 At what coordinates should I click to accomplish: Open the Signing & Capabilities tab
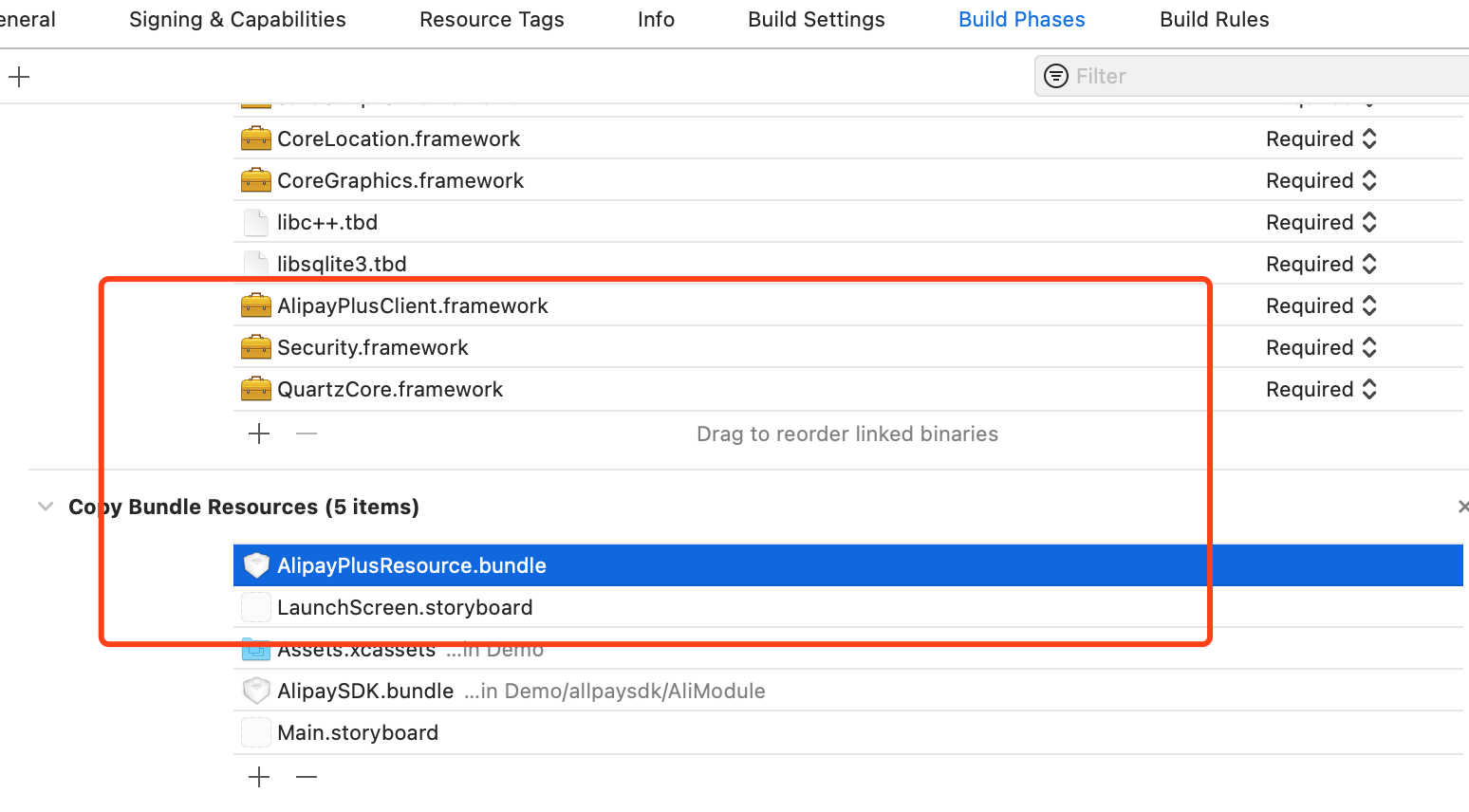(237, 20)
